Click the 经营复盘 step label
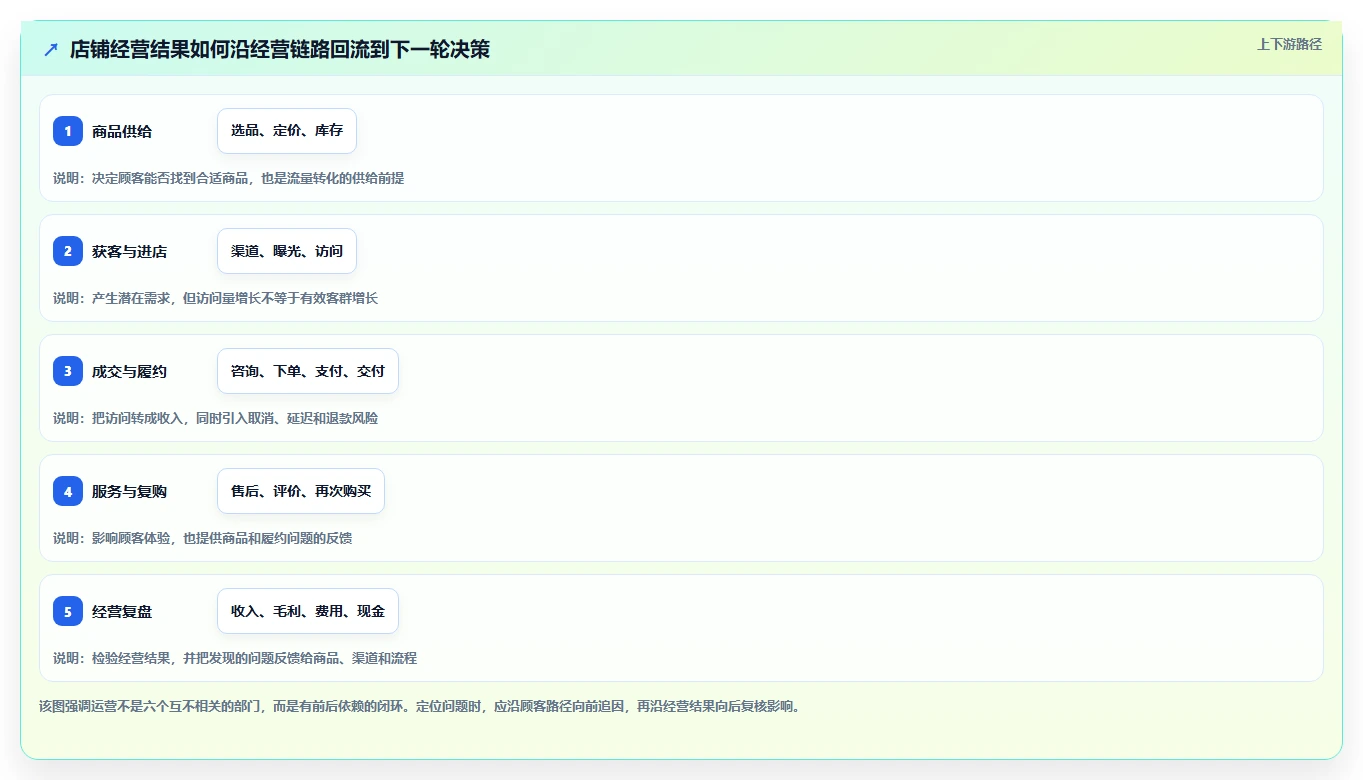Viewport: 1363px width, 780px height. click(122, 611)
